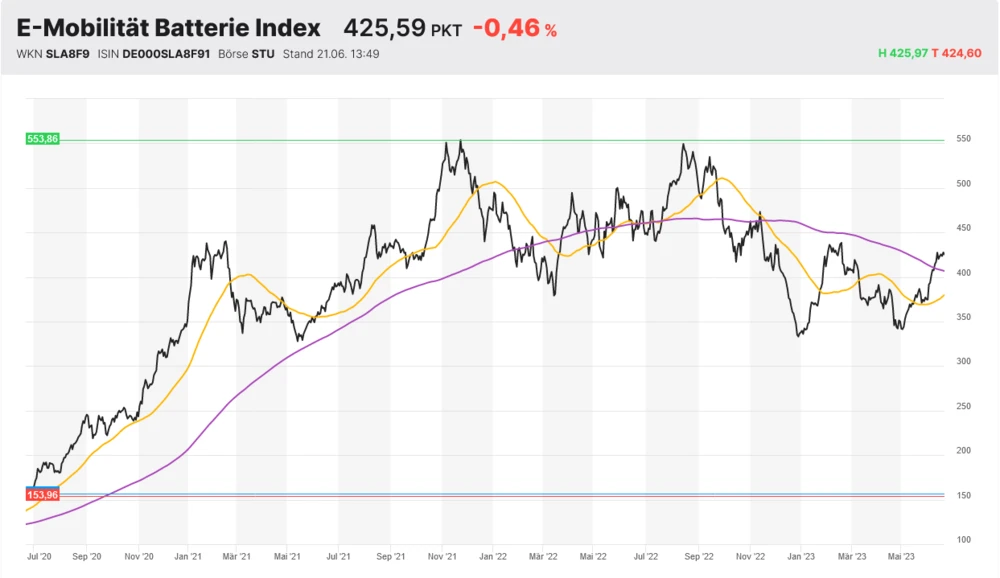Click the 100 value on the price axis
This screenshot has height=578, width=1000.
(961, 540)
